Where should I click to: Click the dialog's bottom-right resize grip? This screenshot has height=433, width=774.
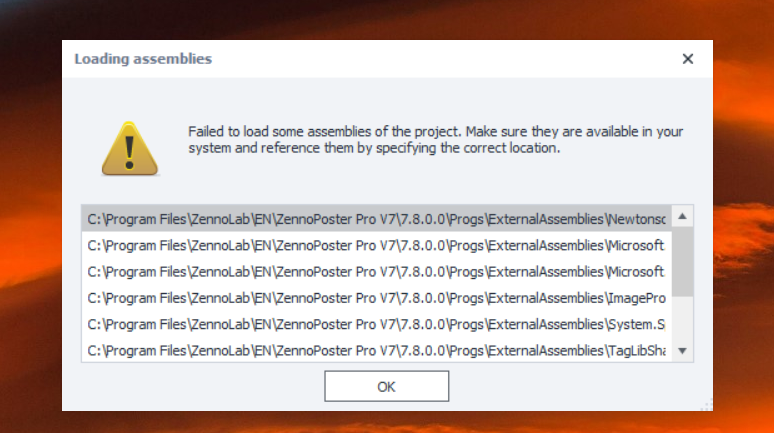[707, 405]
